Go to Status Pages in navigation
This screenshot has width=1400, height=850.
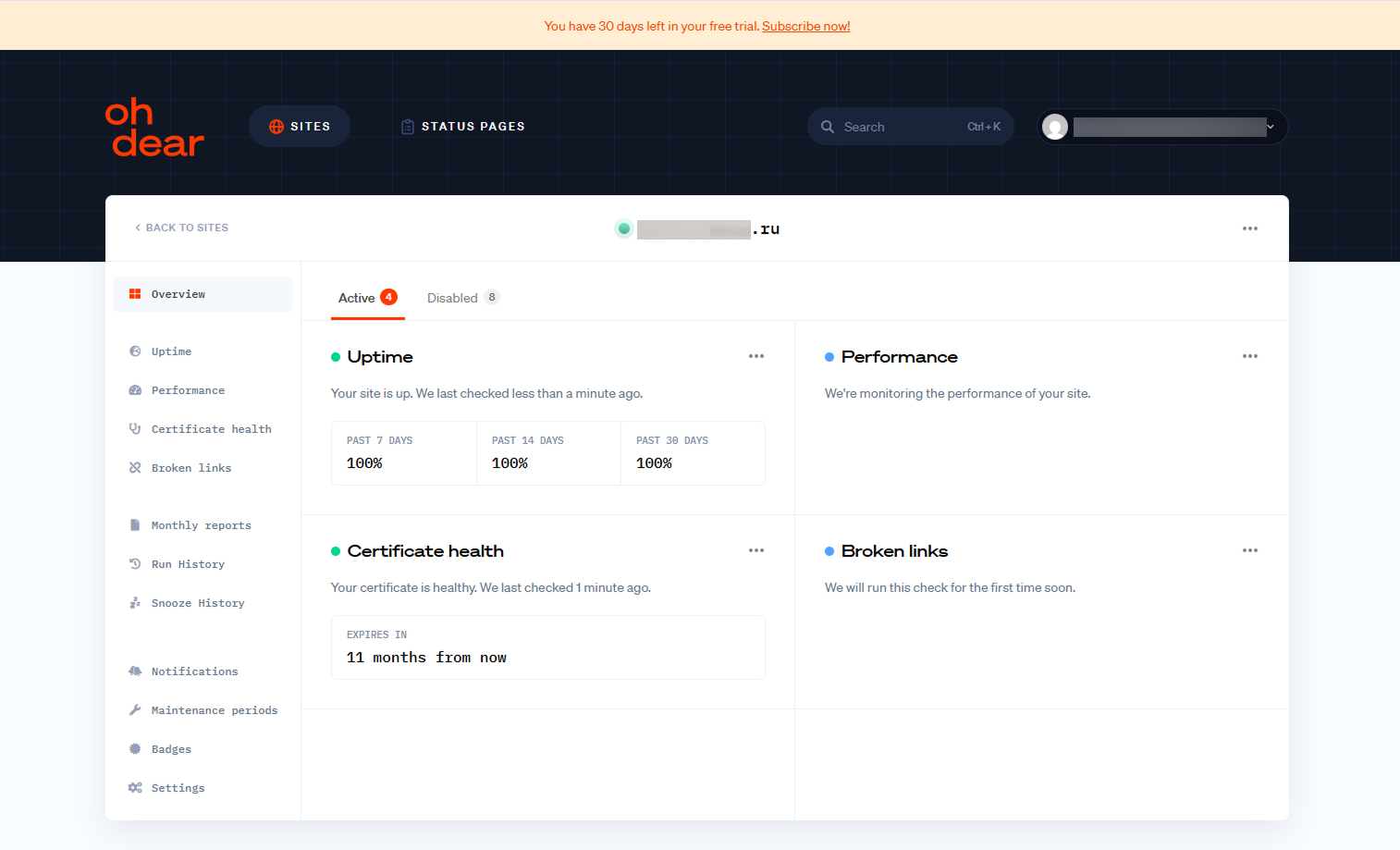[x=462, y=127]
